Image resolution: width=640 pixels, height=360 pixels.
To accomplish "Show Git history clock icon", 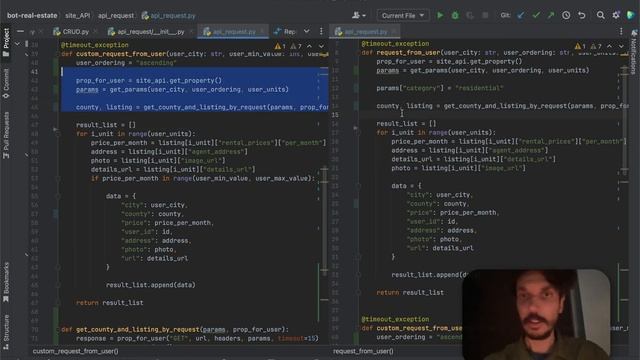I will (566, 16).
